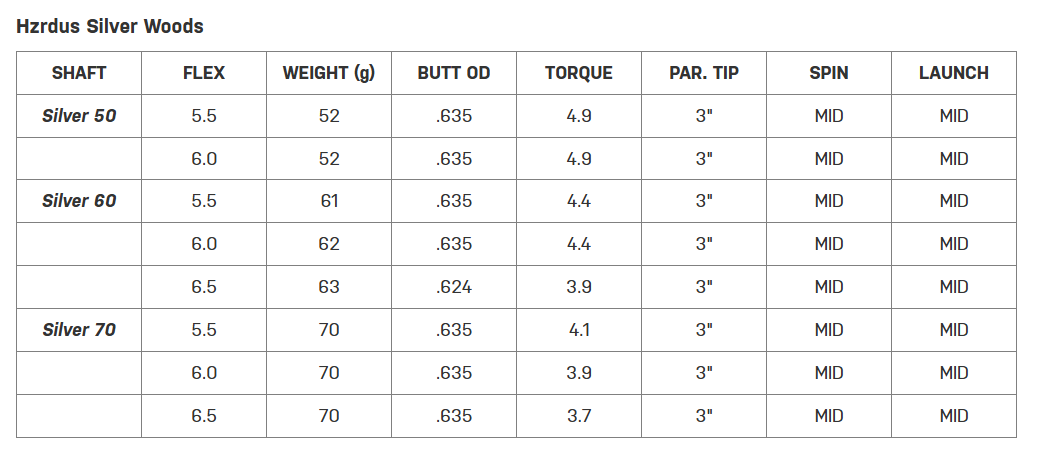Click the PAR. TIP column header
1038x456 pixels.
(x=704, y=73)
